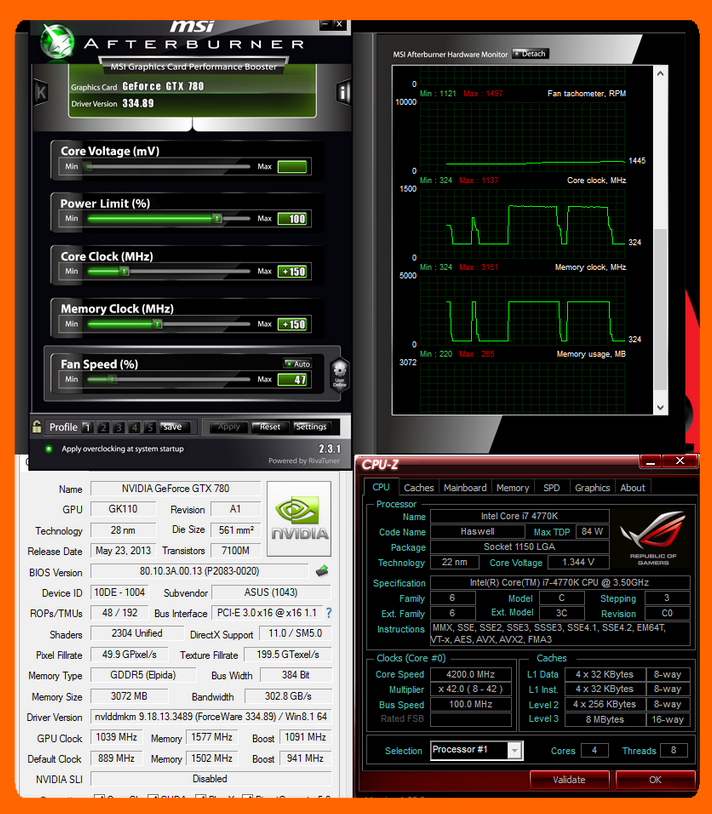712x814 pixels.
Task: Open the fan User Define icon
Action: pos(339,375)
